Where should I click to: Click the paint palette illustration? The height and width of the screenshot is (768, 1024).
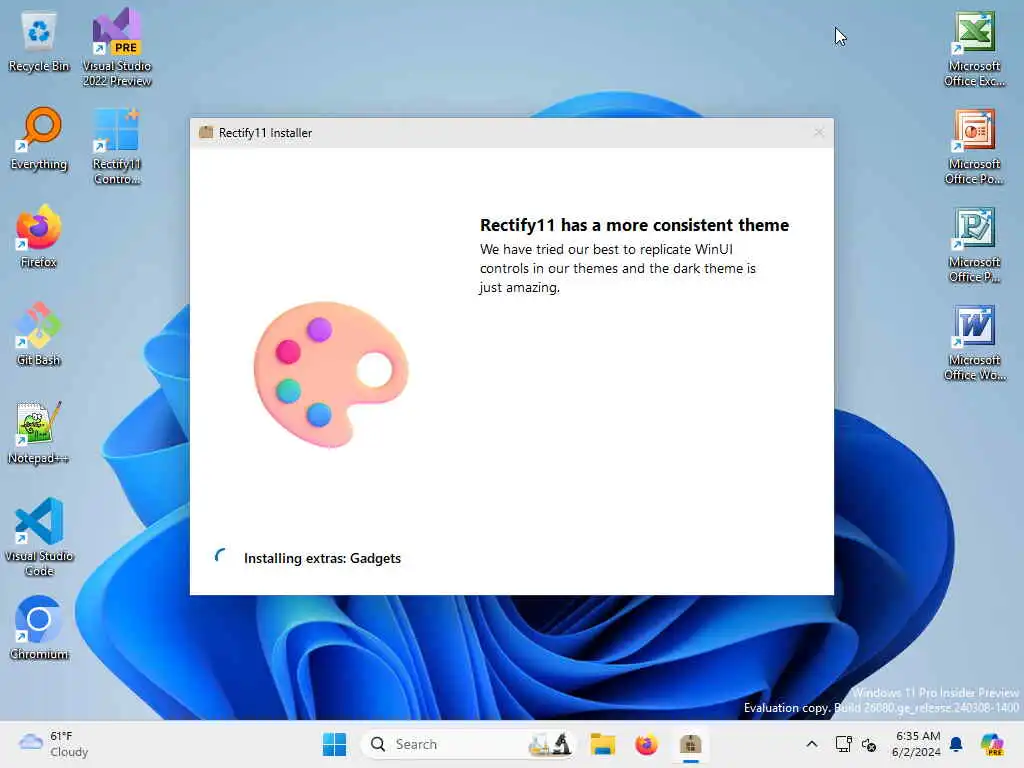pos(330,375)
